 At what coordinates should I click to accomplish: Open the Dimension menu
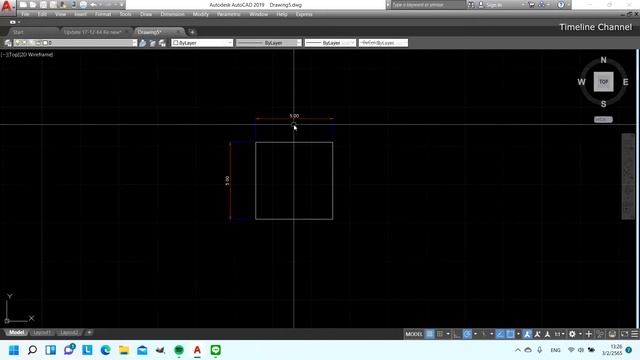(172, 14)
